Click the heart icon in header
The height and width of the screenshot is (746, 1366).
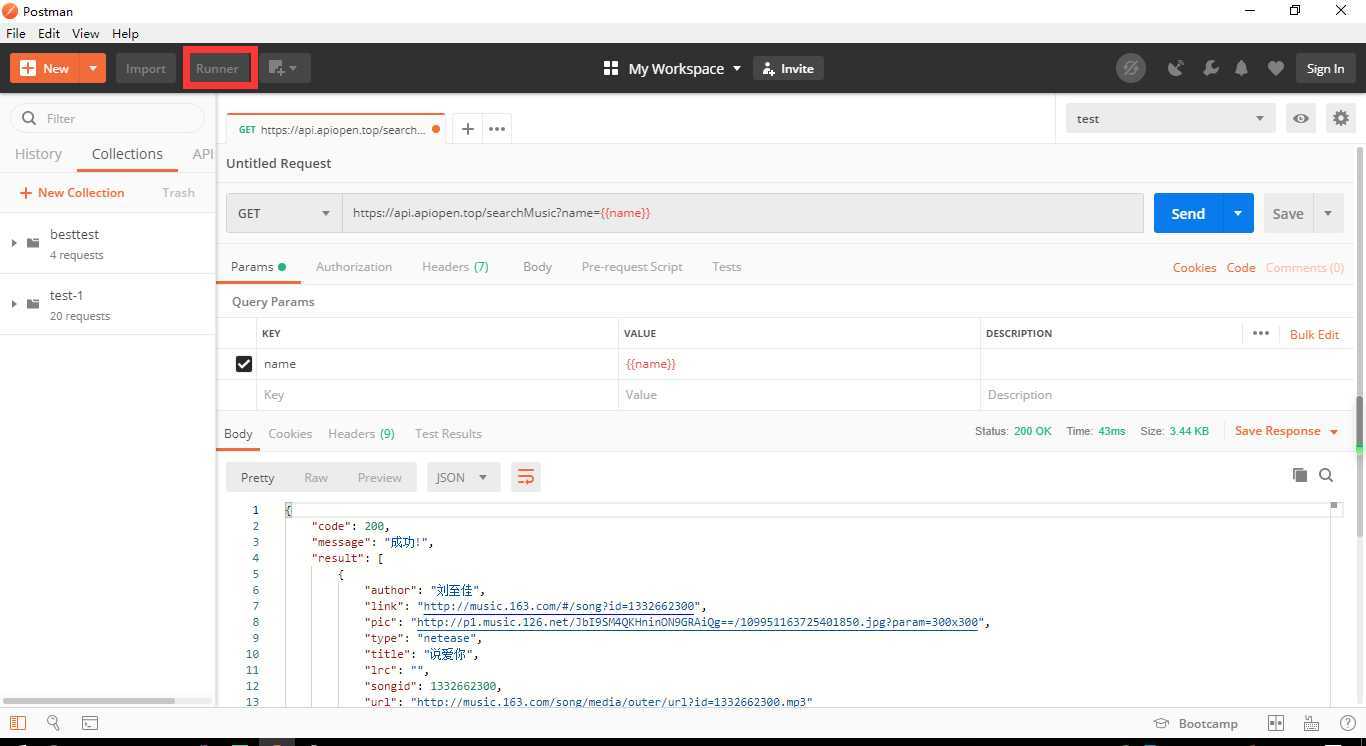[1275, 68]
